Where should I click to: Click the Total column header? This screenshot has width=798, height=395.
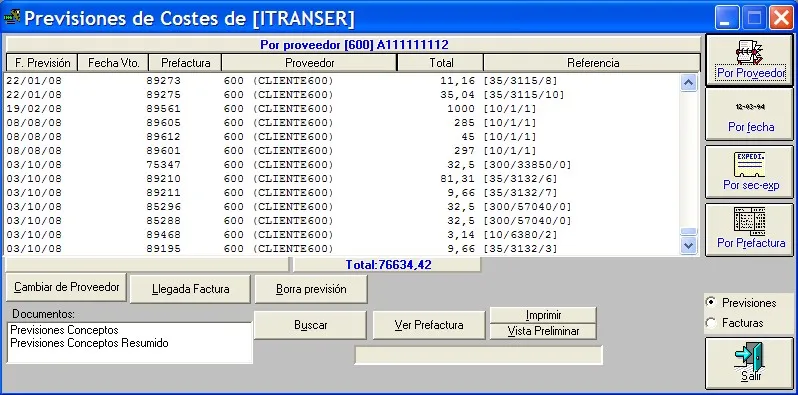pos(441,63)
